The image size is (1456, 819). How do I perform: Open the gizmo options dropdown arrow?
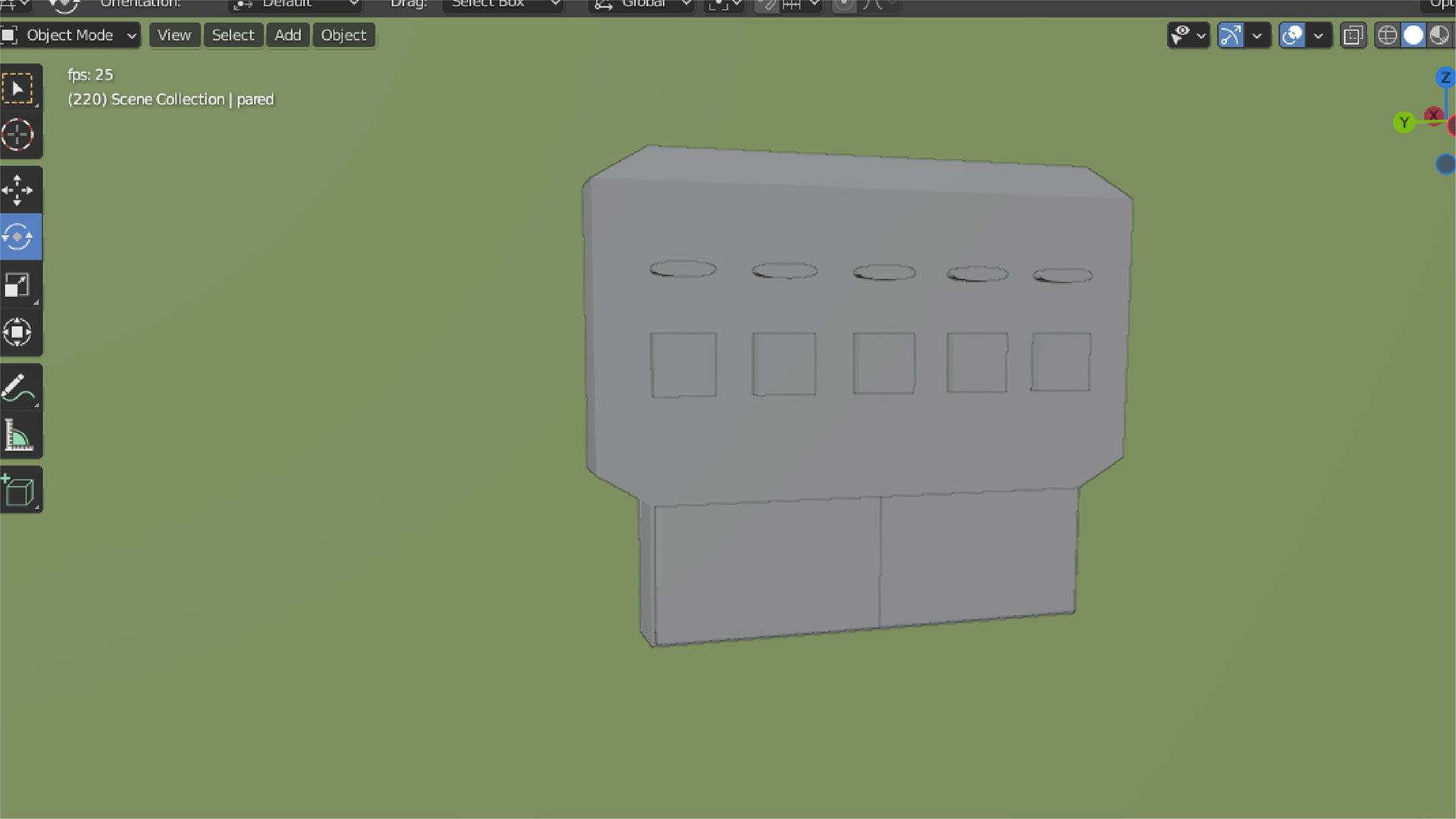(1257, 35)
